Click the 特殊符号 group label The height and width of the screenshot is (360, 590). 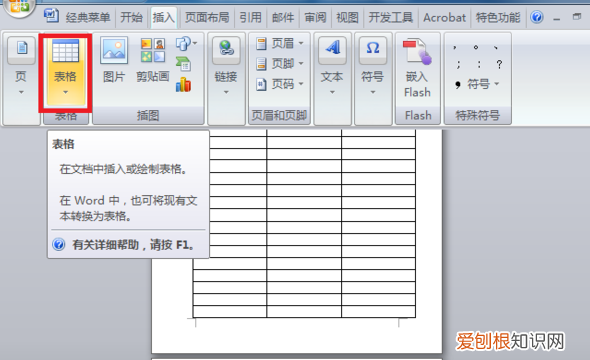(x=477, y=115)
